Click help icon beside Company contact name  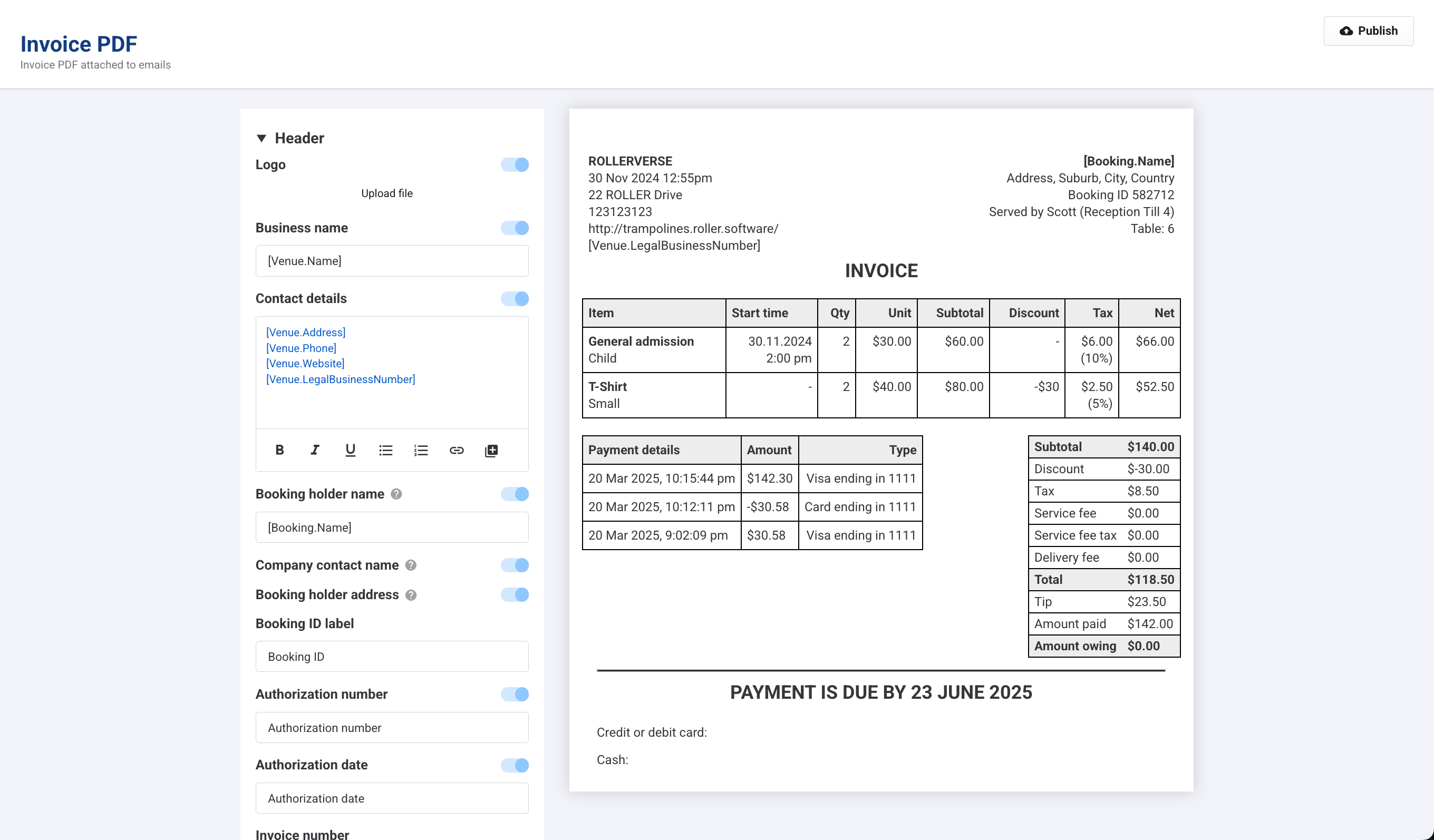(x=411, y=565)
